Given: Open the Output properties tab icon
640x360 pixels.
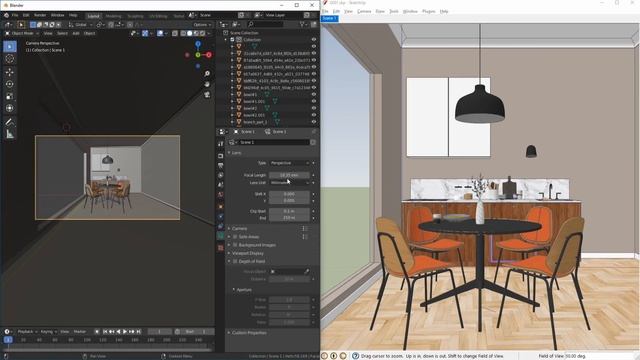Looking at the screenshot, I should (220, 166).
